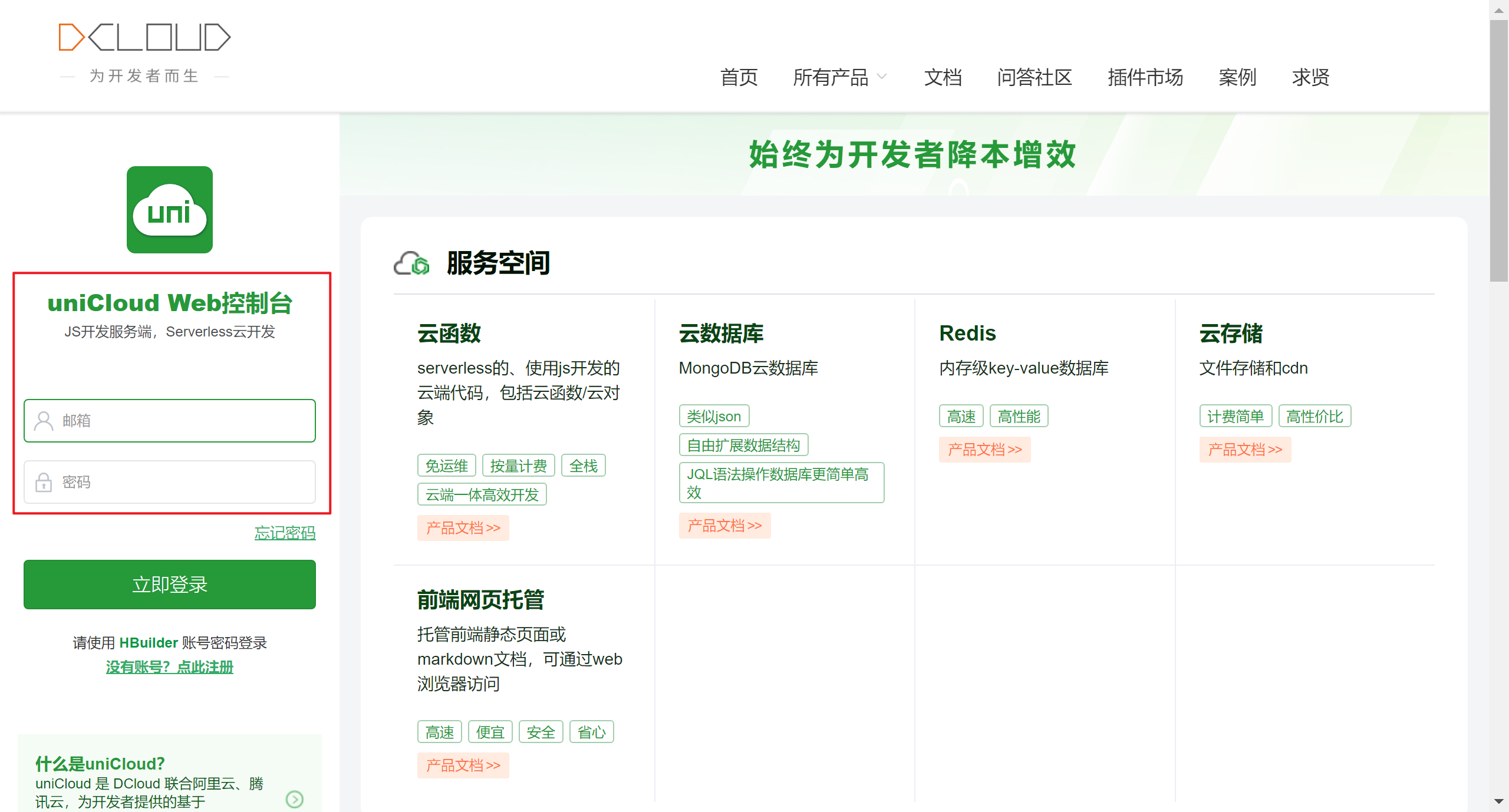Screen dimensions: 1509x812
Task: Click the scrollbar up arrow
Action: click(x=1498, y=10)
